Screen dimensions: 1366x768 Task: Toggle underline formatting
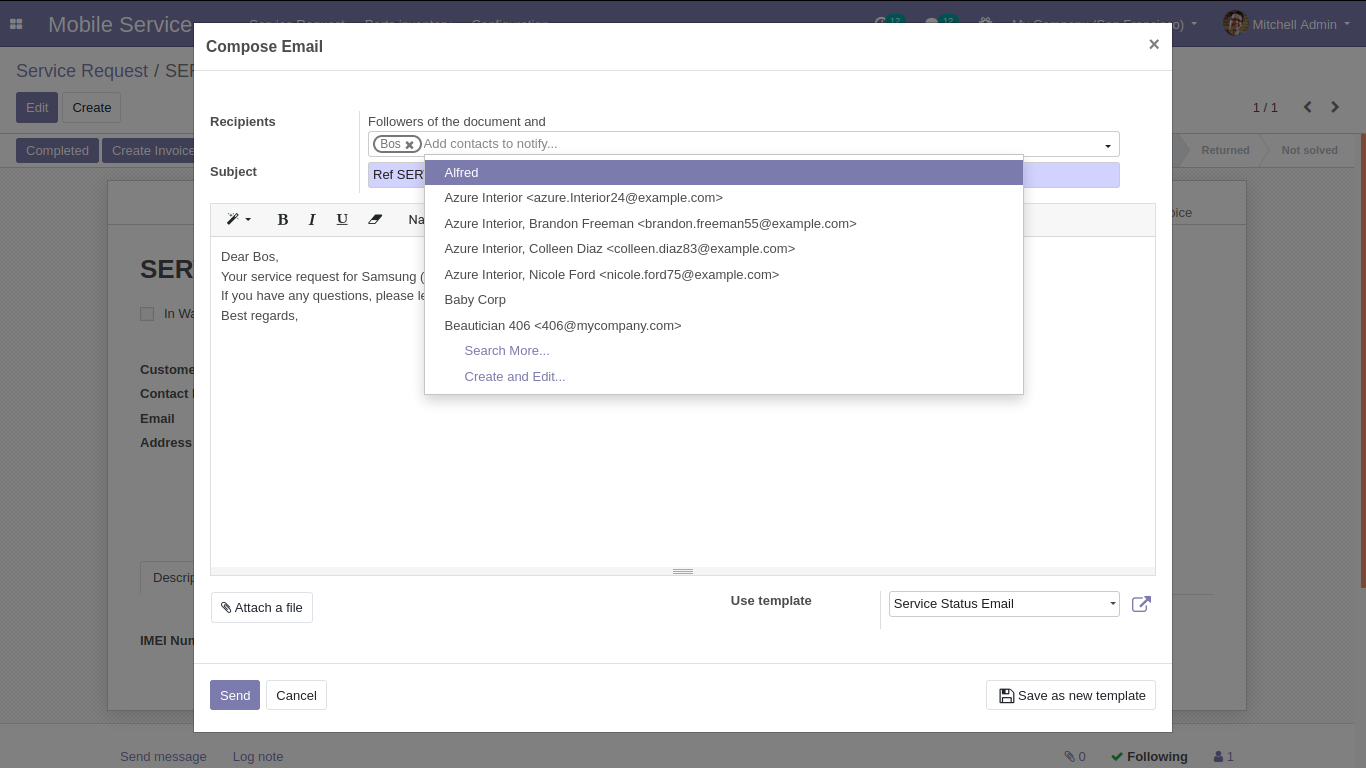[x=342, y=219]
